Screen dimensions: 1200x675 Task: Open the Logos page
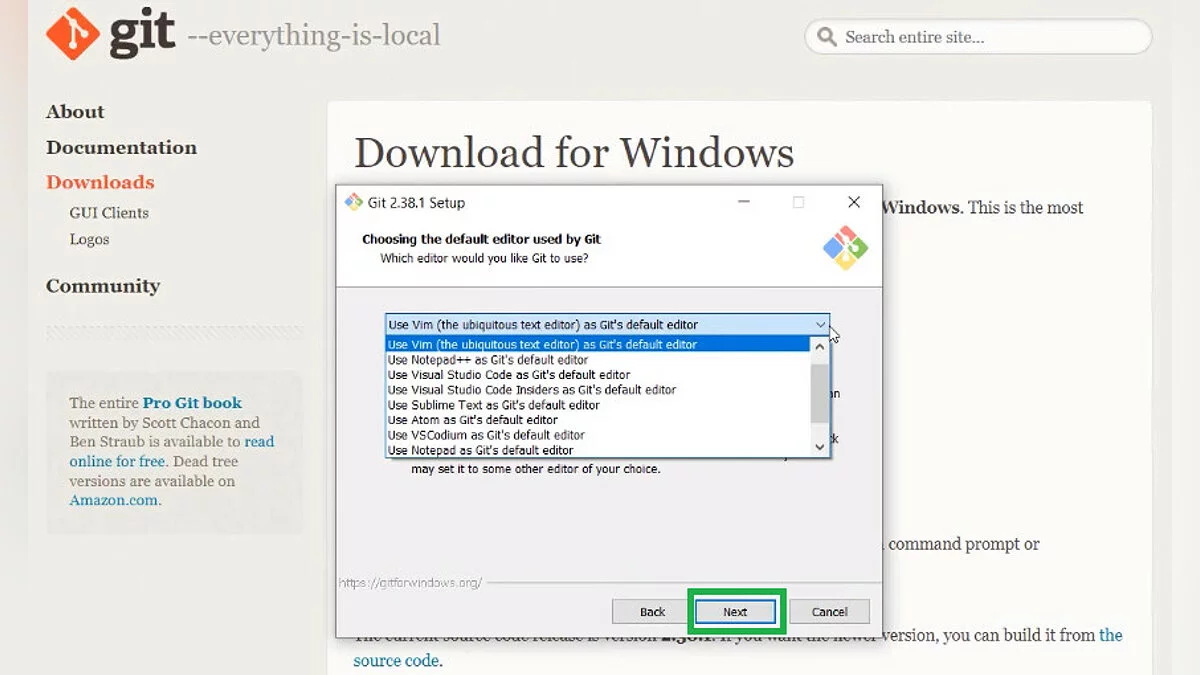point(89,240)
